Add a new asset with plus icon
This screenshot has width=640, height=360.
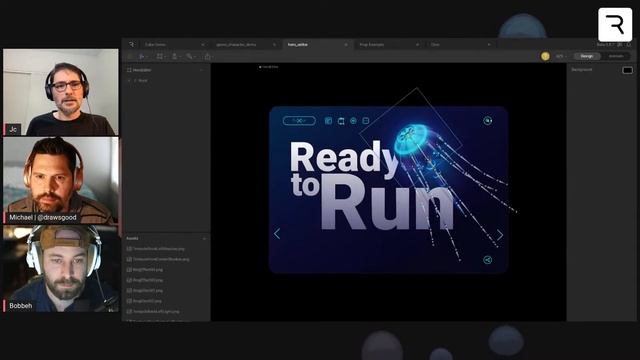coord(204,238)
